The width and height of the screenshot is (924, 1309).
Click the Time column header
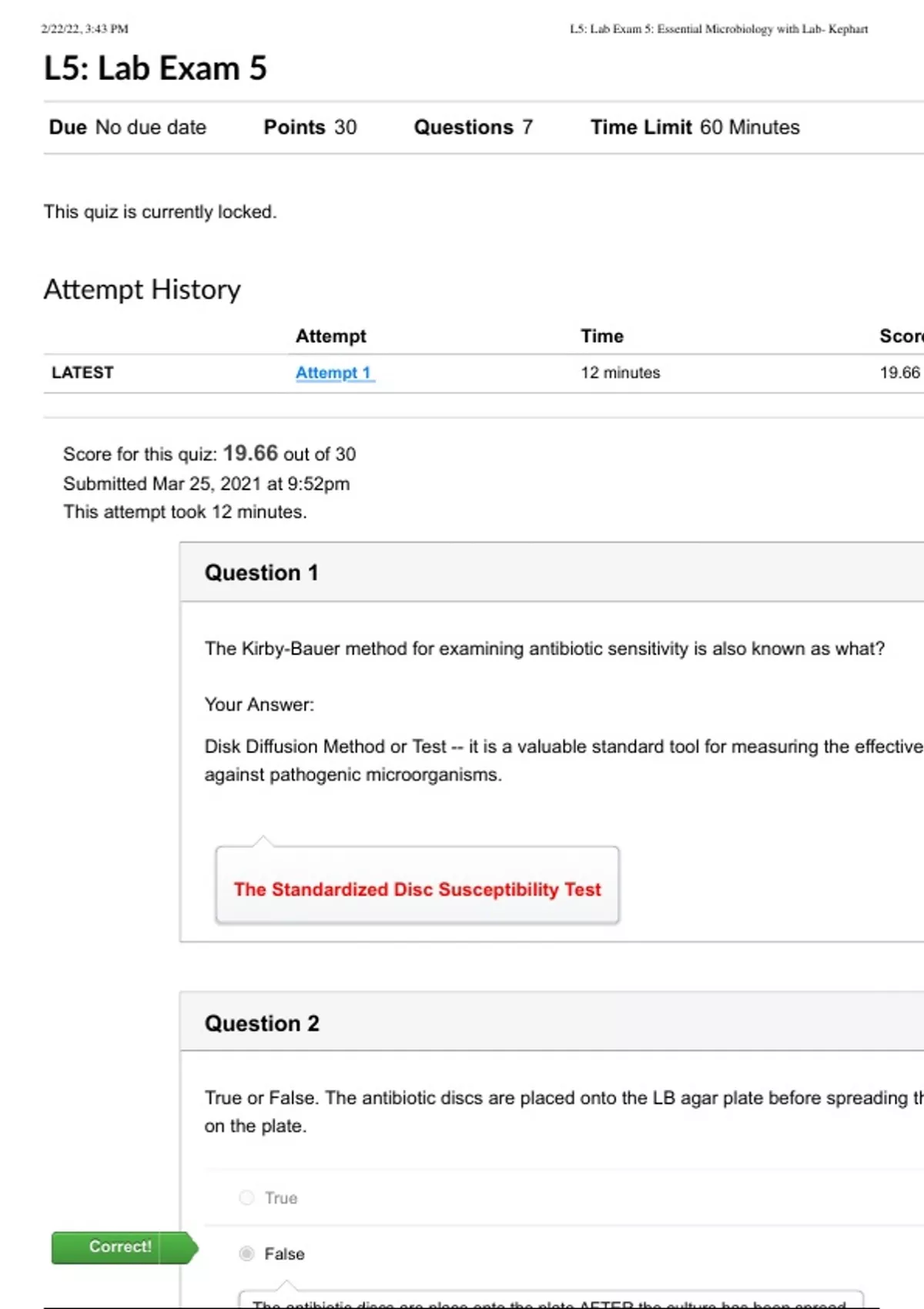602,336
